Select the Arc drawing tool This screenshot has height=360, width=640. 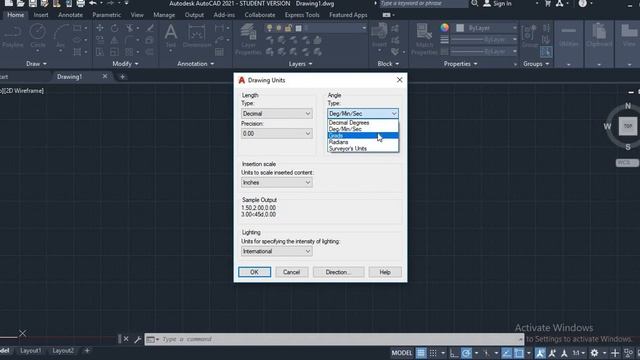tap(60, 36)
